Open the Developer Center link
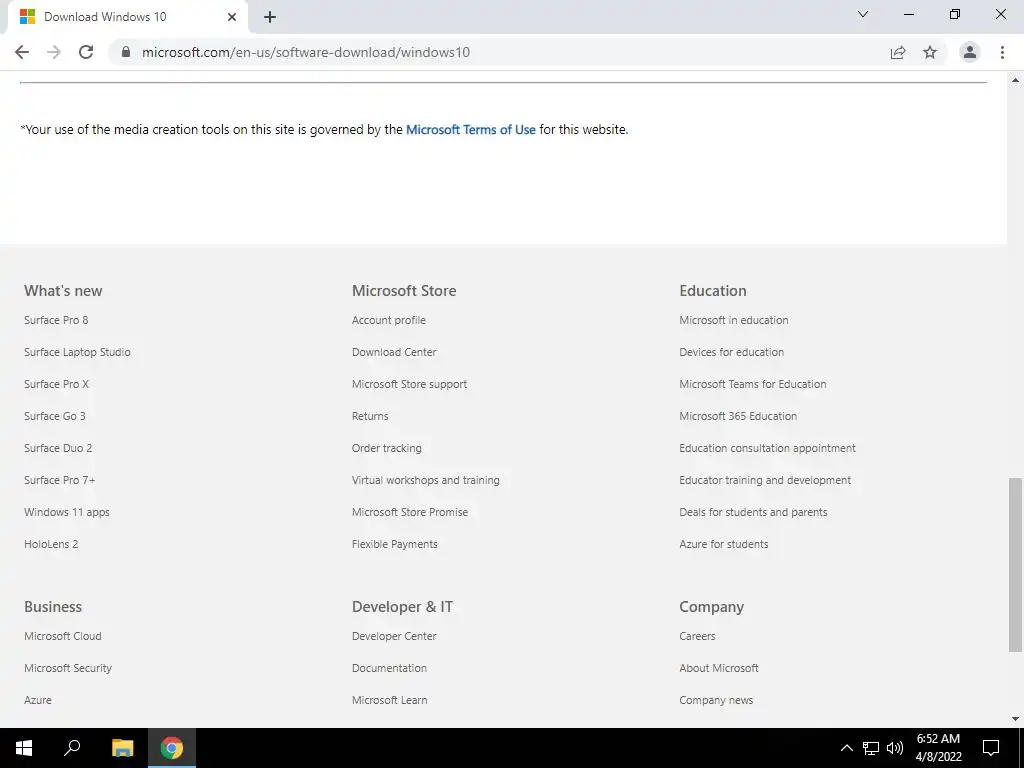Viewport: 1024px width, 768px height. click(x=394, y=636)
